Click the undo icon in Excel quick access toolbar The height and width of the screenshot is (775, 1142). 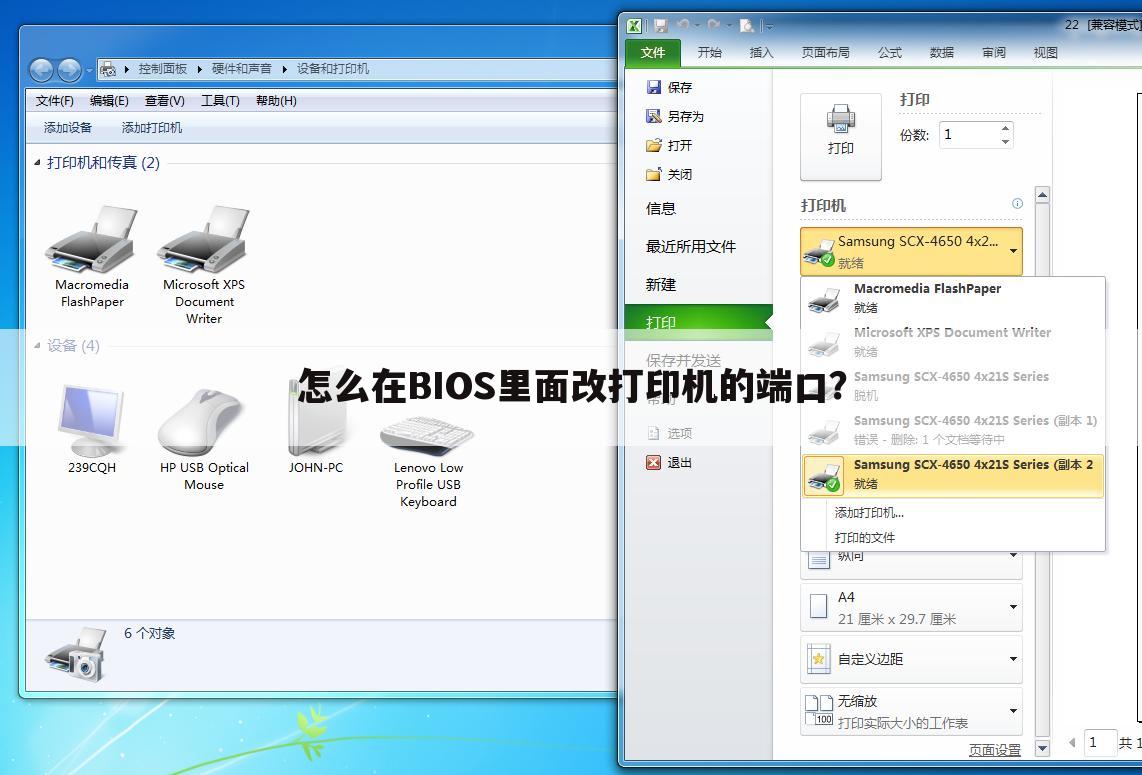683,25
